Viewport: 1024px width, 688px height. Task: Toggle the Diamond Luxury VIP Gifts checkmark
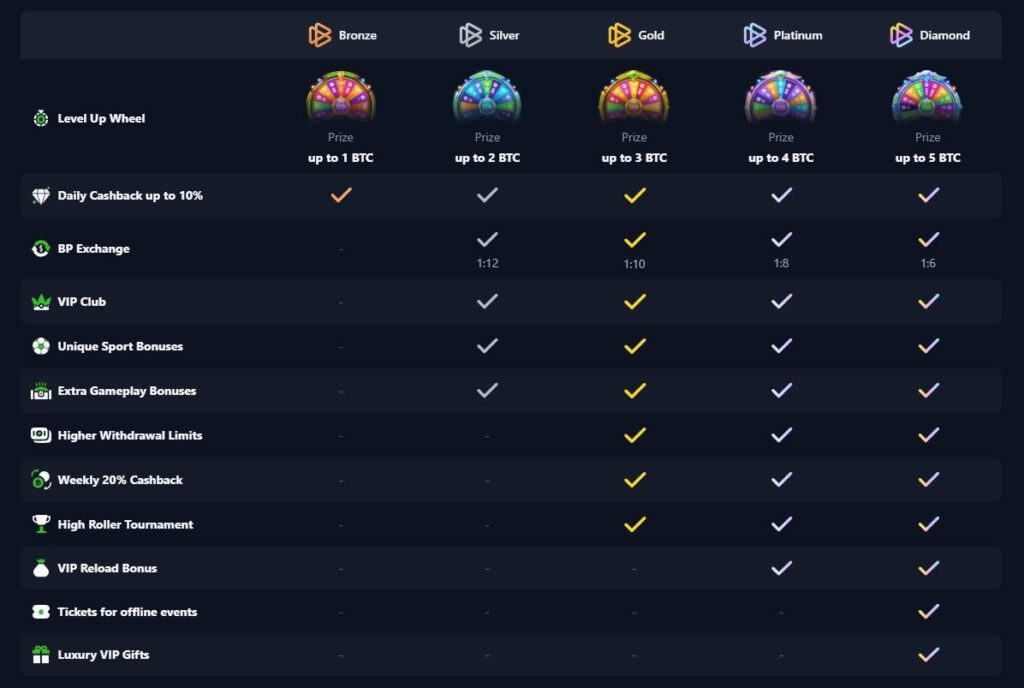tap(926, 654)
